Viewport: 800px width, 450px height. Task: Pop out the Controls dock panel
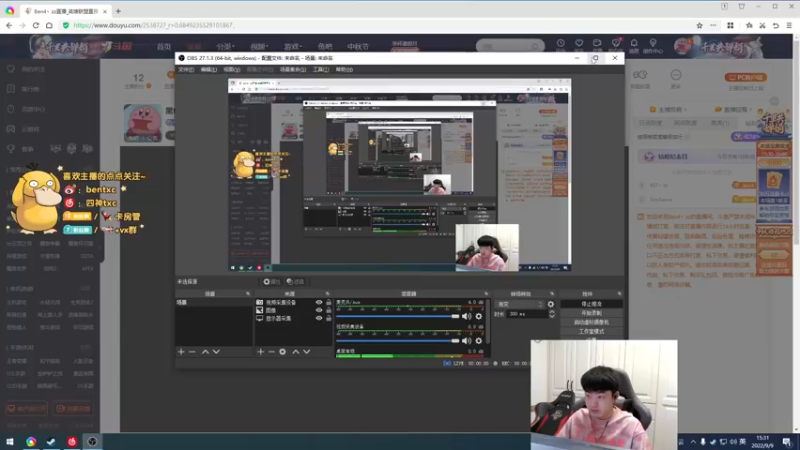tap(619, 294)
